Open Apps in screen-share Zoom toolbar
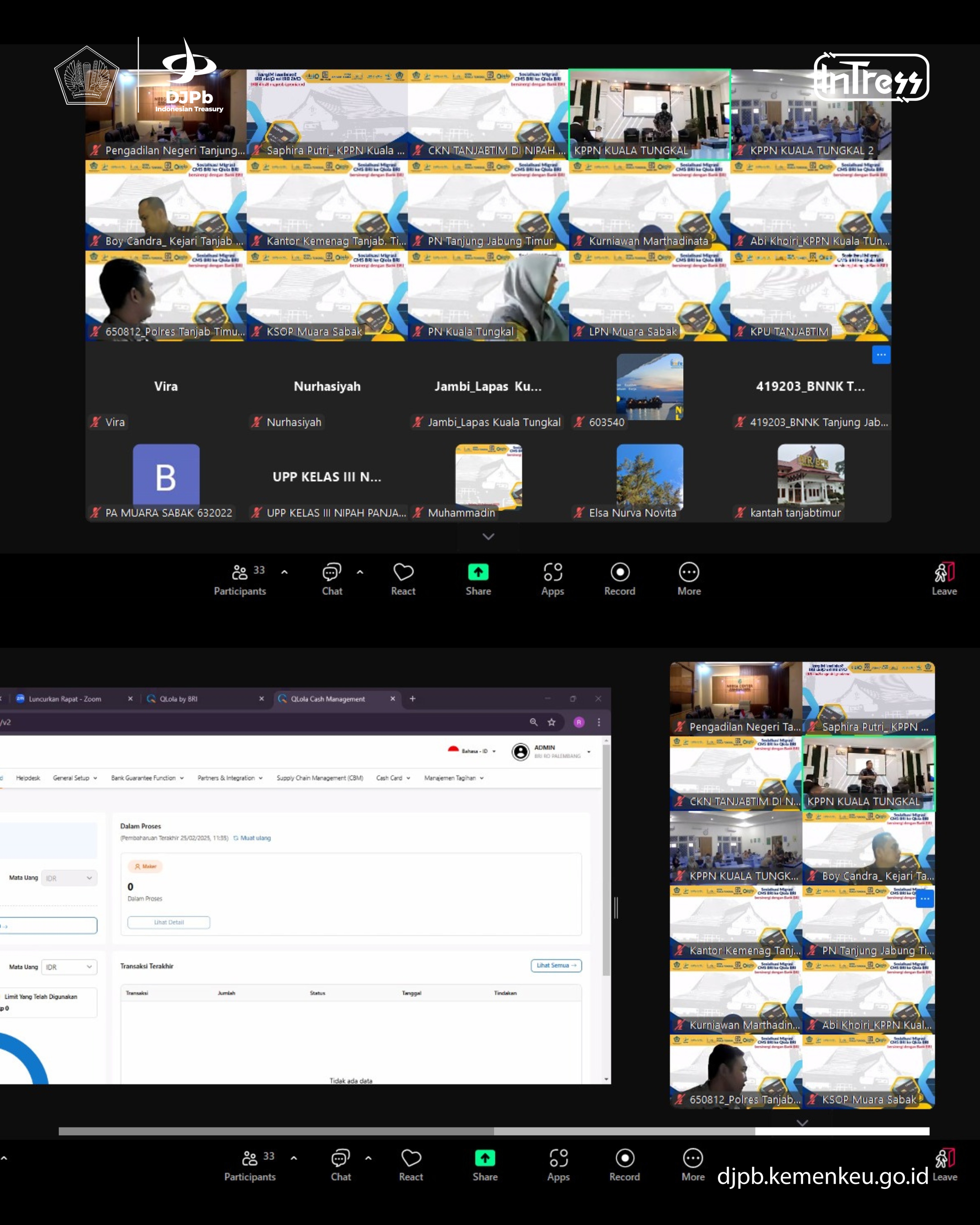 pos(558,1165)
